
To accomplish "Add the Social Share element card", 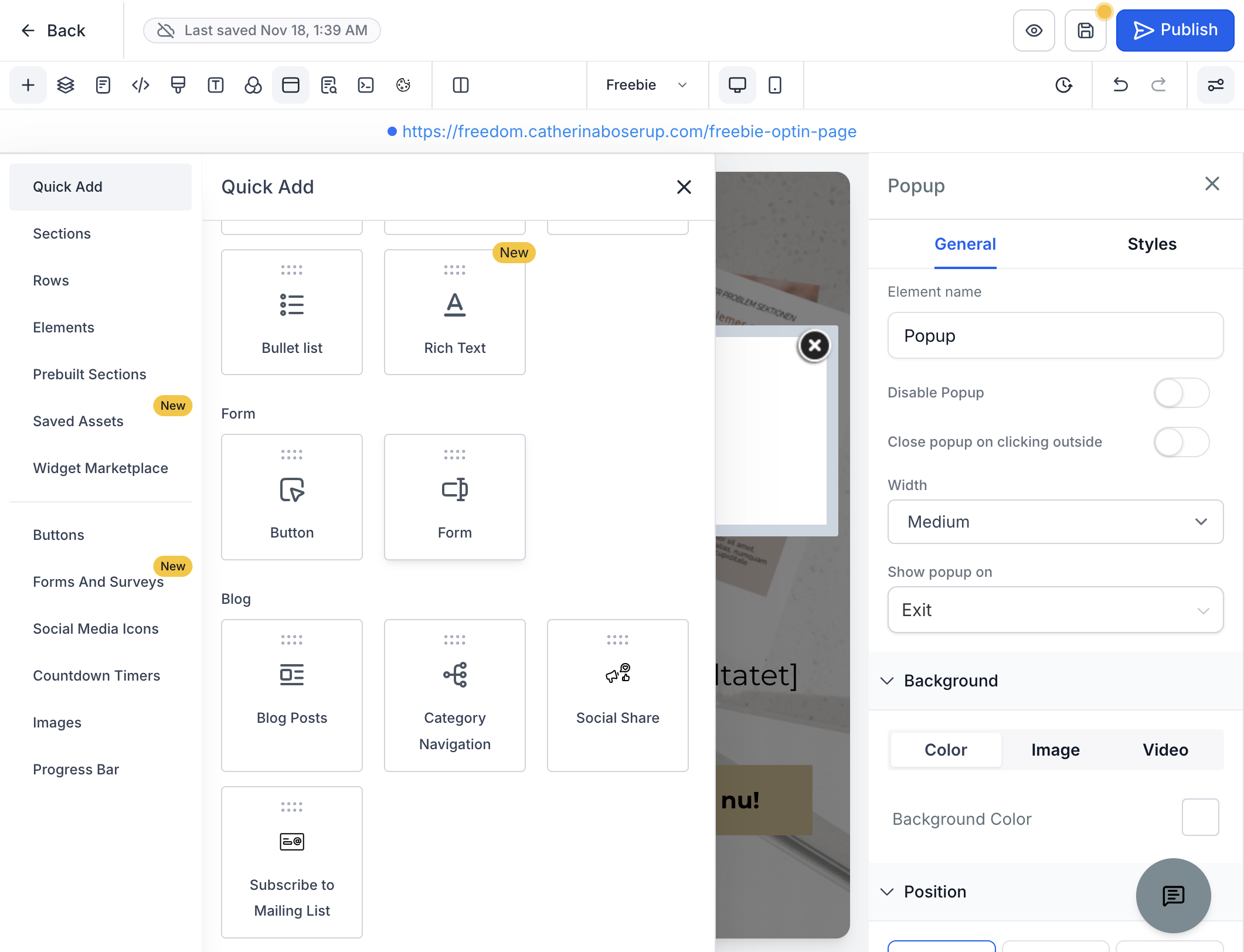I will pyautogui.click(x=617, y=695).
